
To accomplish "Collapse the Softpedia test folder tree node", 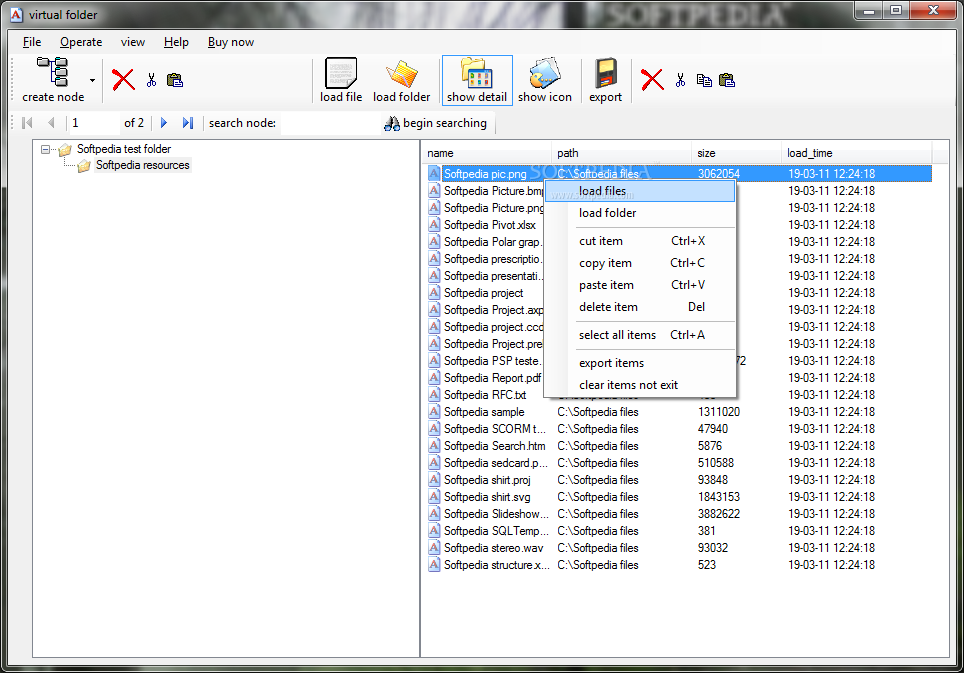I will tap(45, 149).
